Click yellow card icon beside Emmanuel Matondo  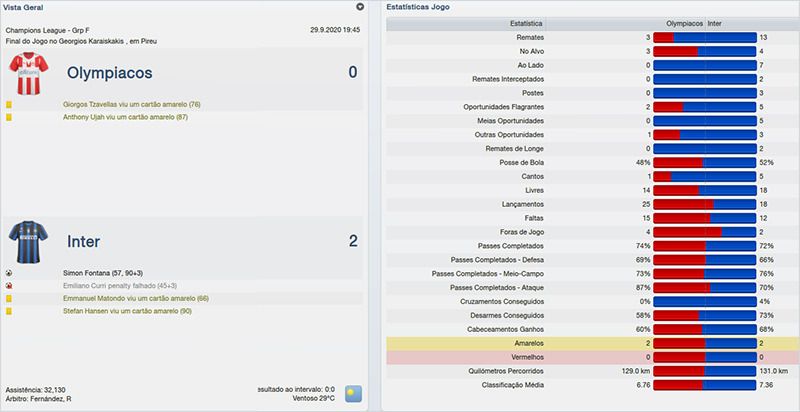pos(9,299)
